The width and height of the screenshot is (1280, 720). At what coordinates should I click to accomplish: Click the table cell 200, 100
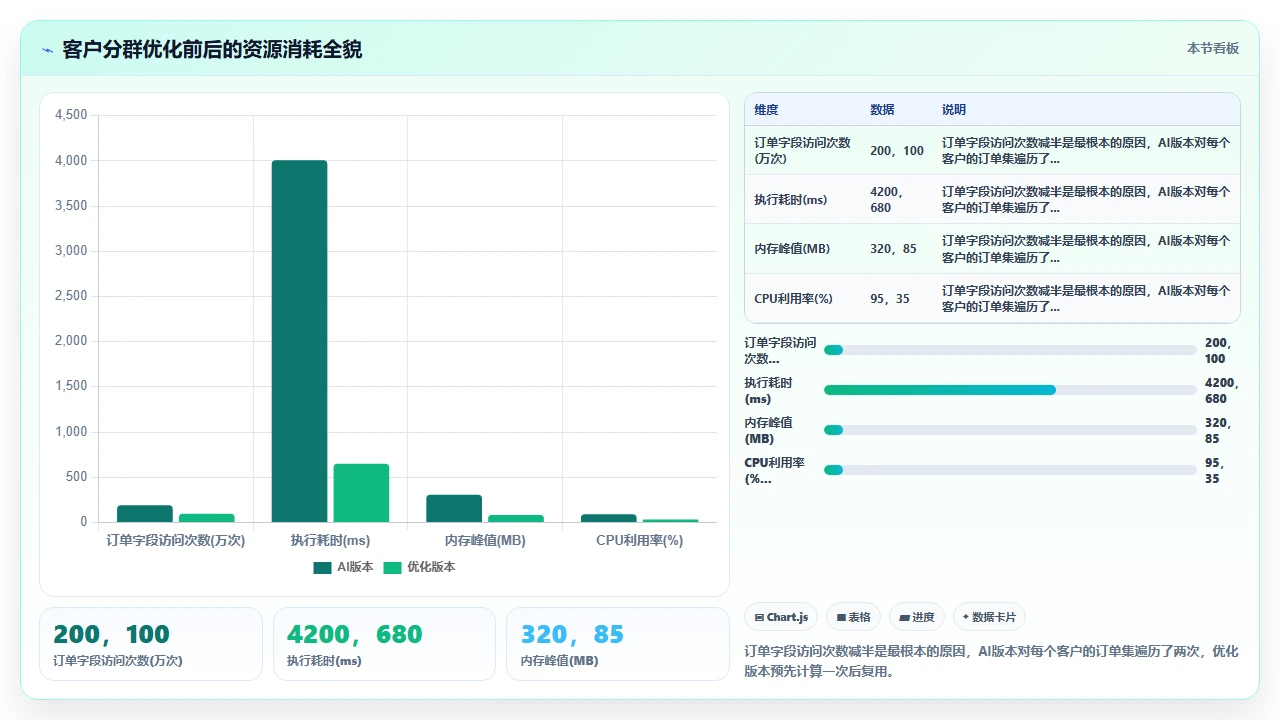(897, 151)
